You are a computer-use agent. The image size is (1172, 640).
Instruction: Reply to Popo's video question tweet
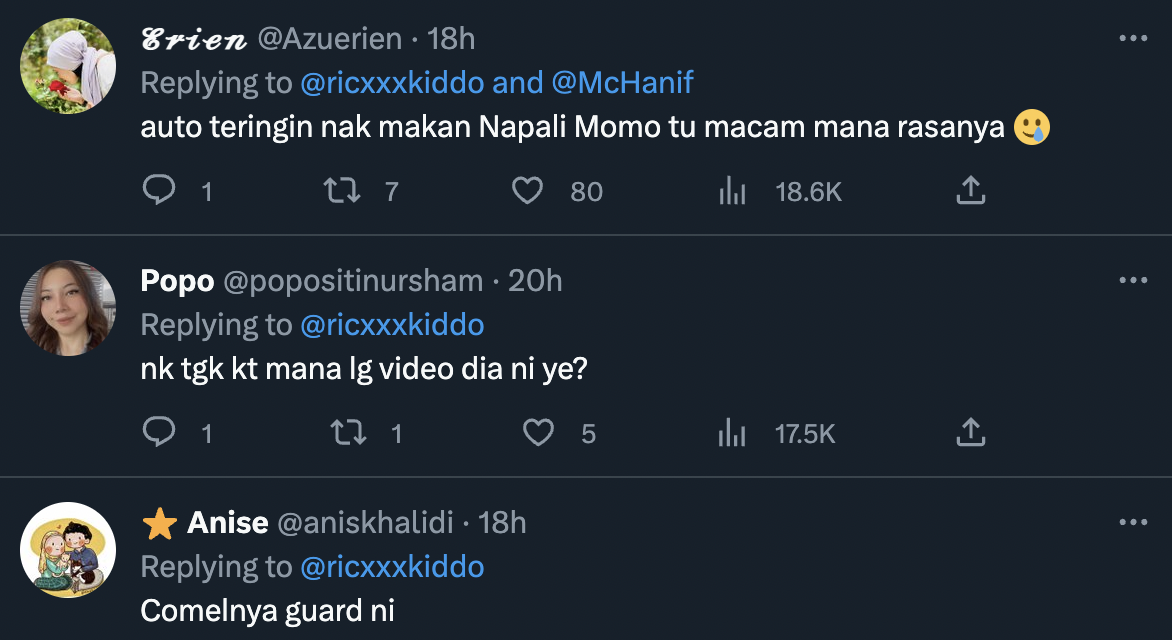(x=160, y=432)
